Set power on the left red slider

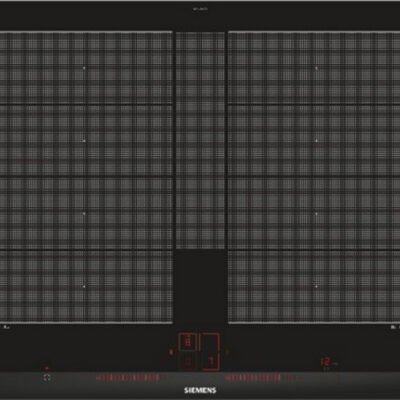click(128, 378)
